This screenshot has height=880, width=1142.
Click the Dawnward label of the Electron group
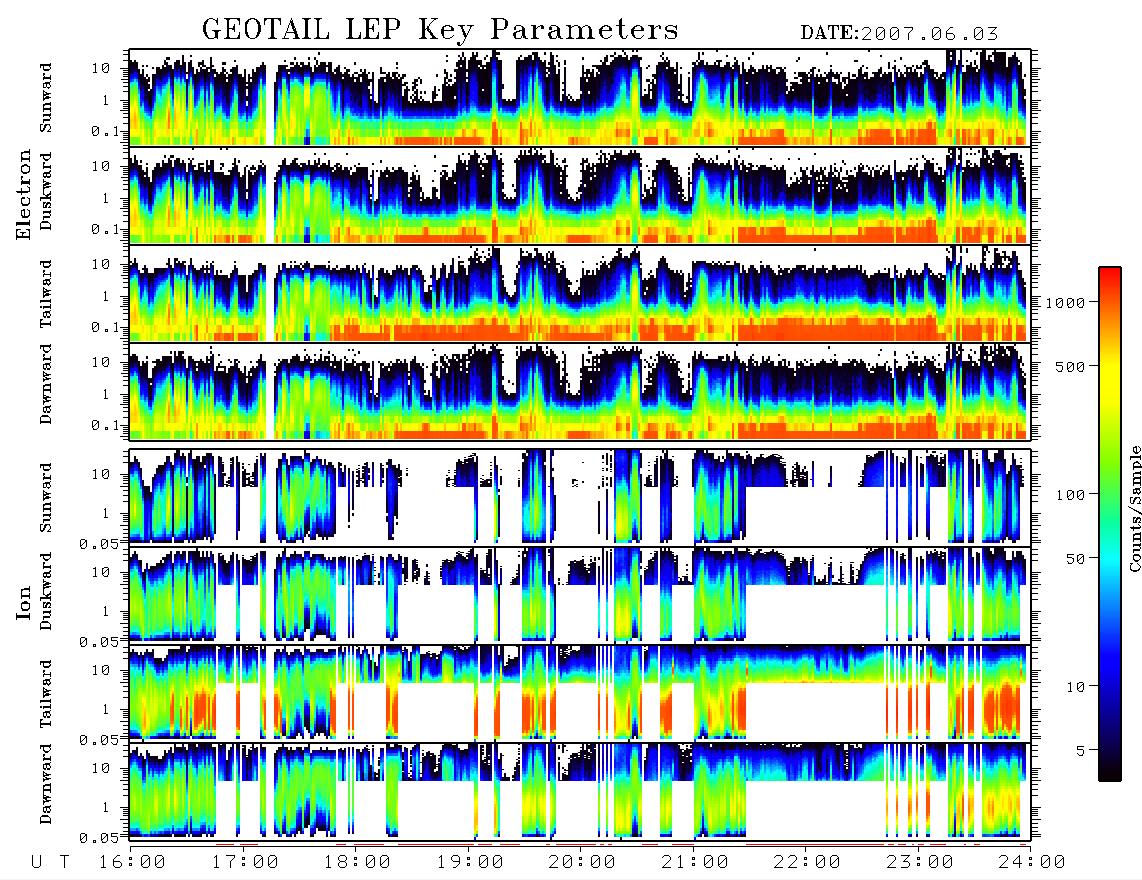(45, 385)
